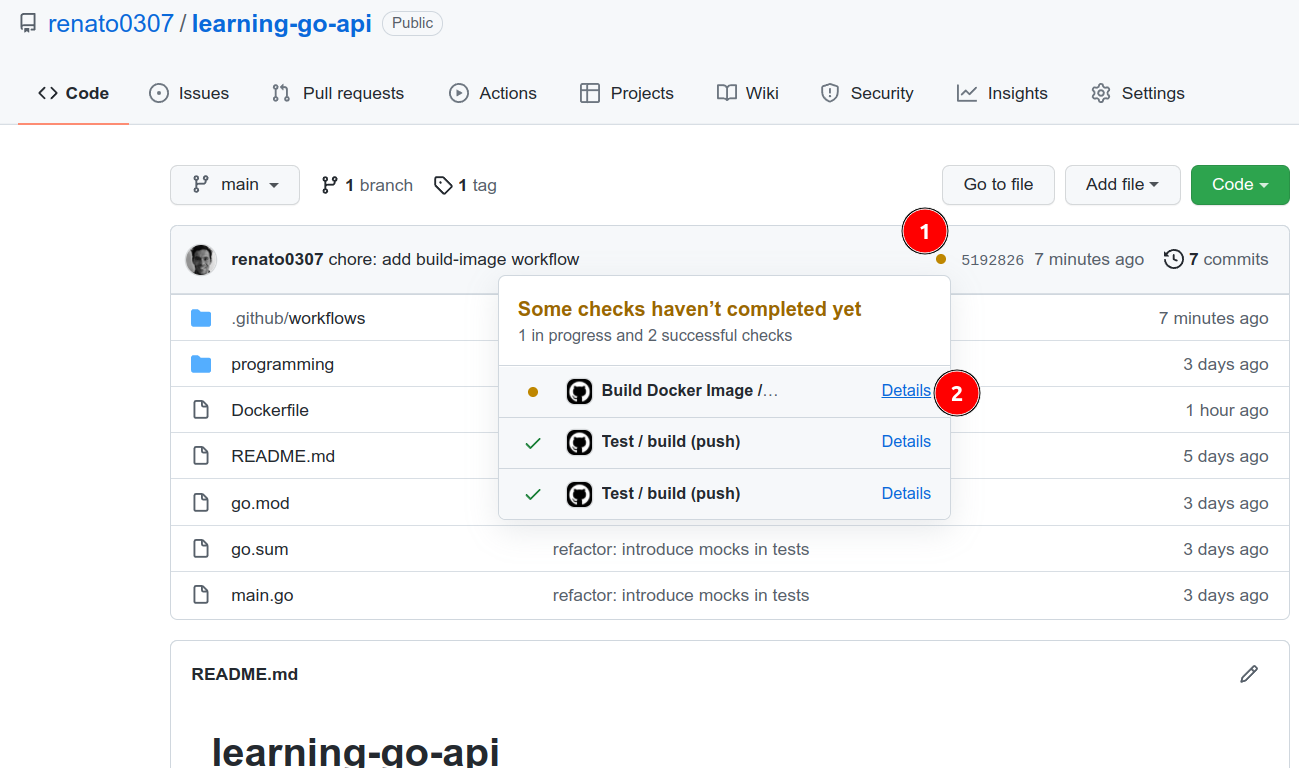
Task: Expand the green Code dropdown button
Action: (x=1240, y=185)
